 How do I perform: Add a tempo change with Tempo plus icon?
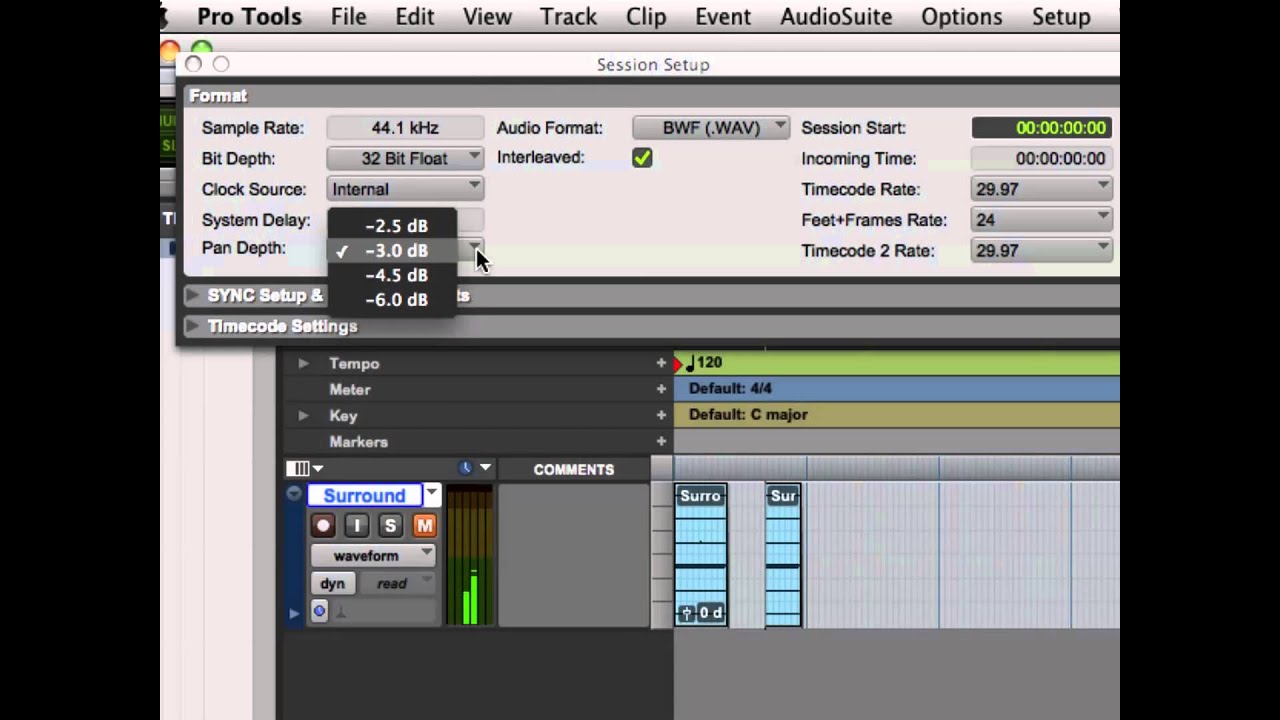(x=661, y=363)
